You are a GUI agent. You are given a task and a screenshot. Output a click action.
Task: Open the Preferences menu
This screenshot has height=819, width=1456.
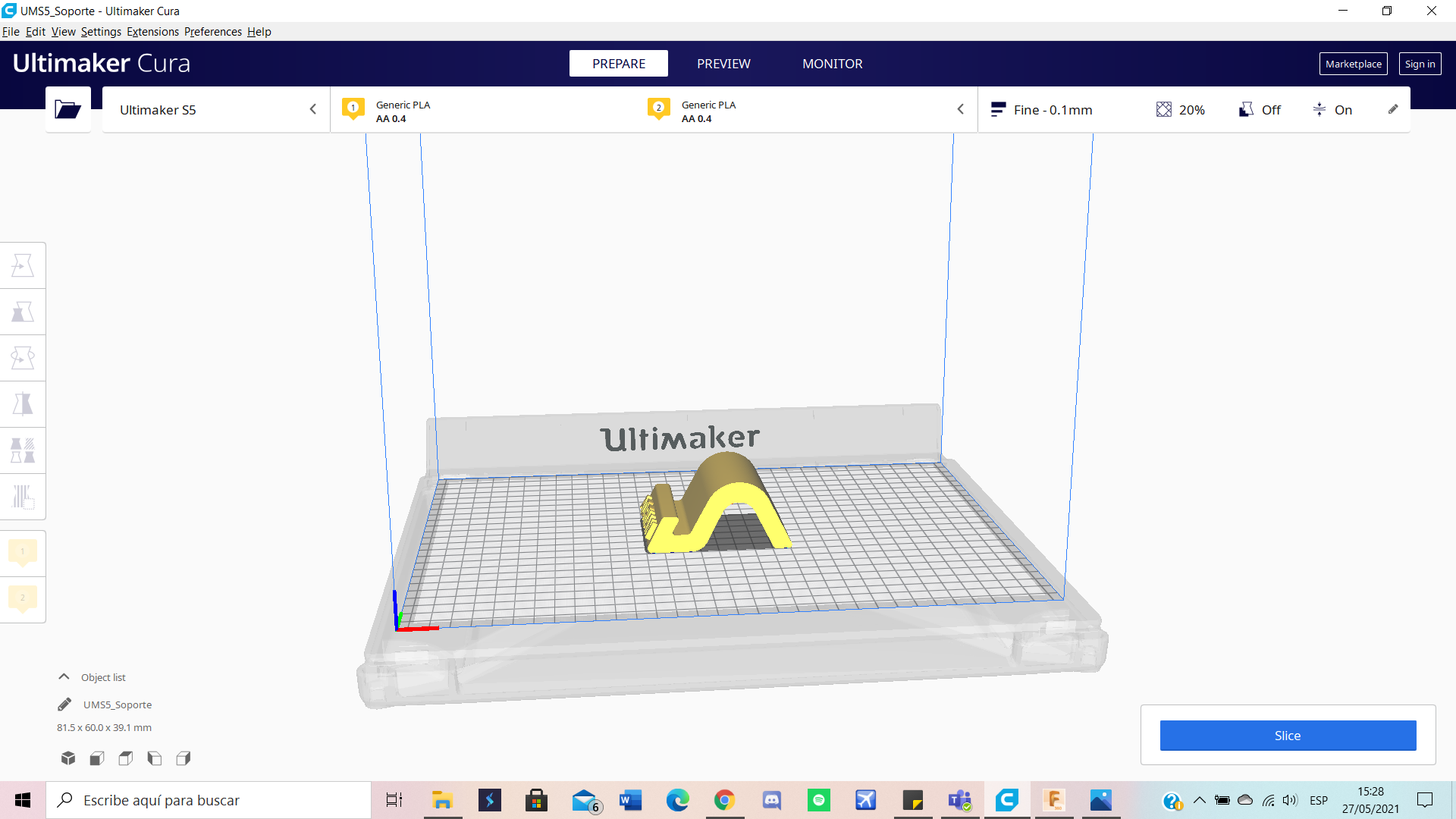[213, 32]
